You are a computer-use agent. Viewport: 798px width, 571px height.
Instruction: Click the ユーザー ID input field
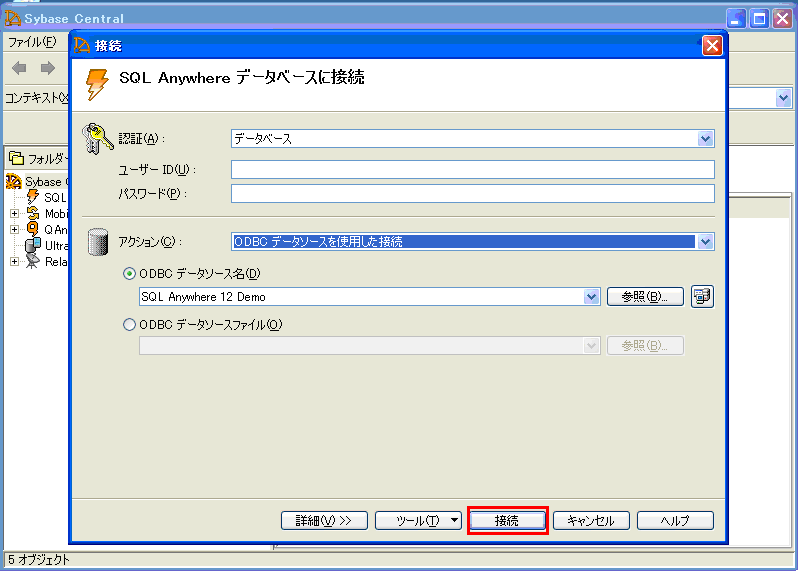(472, 169)
